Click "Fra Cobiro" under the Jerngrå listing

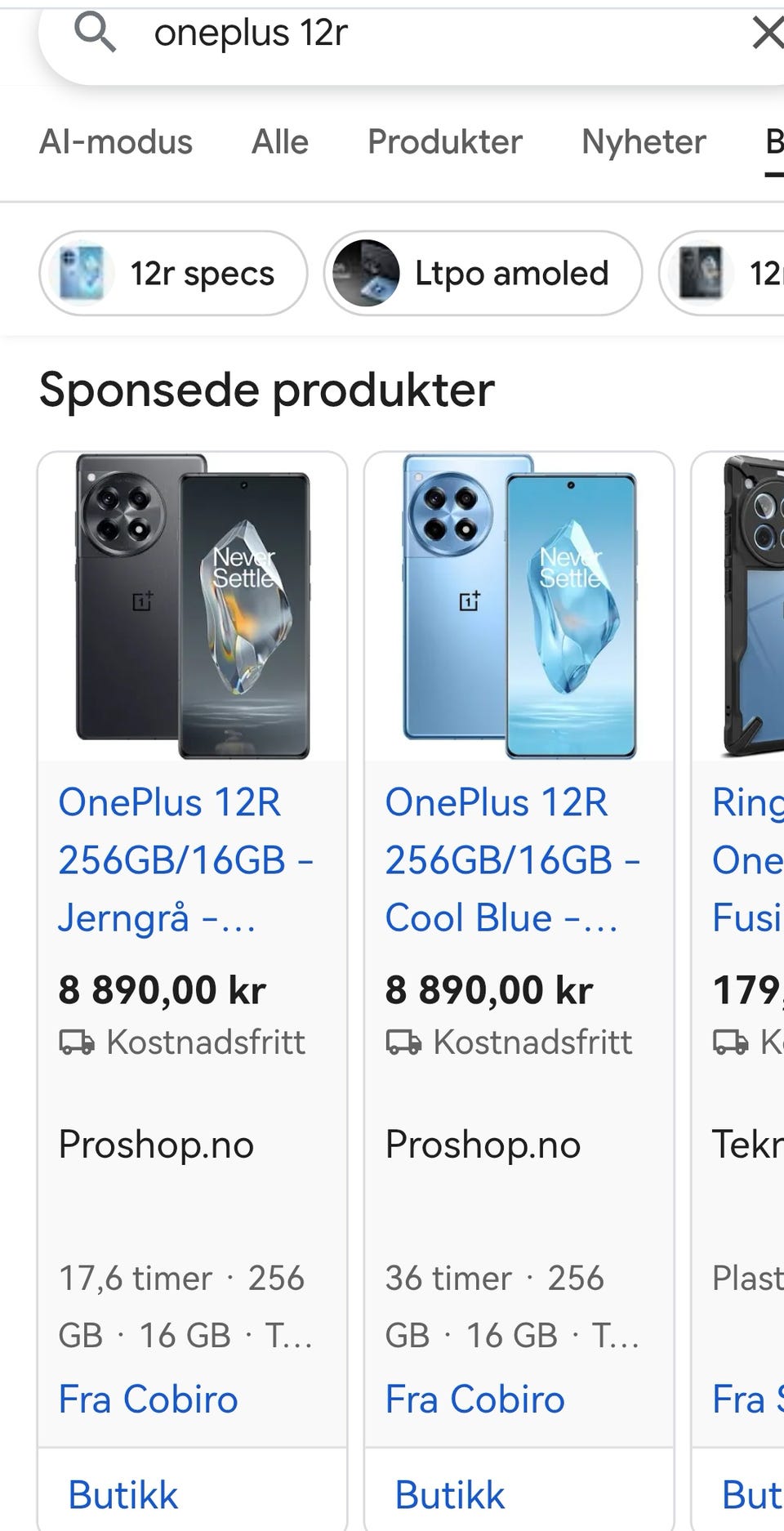pyautogui.click(x=148, y=1399)
